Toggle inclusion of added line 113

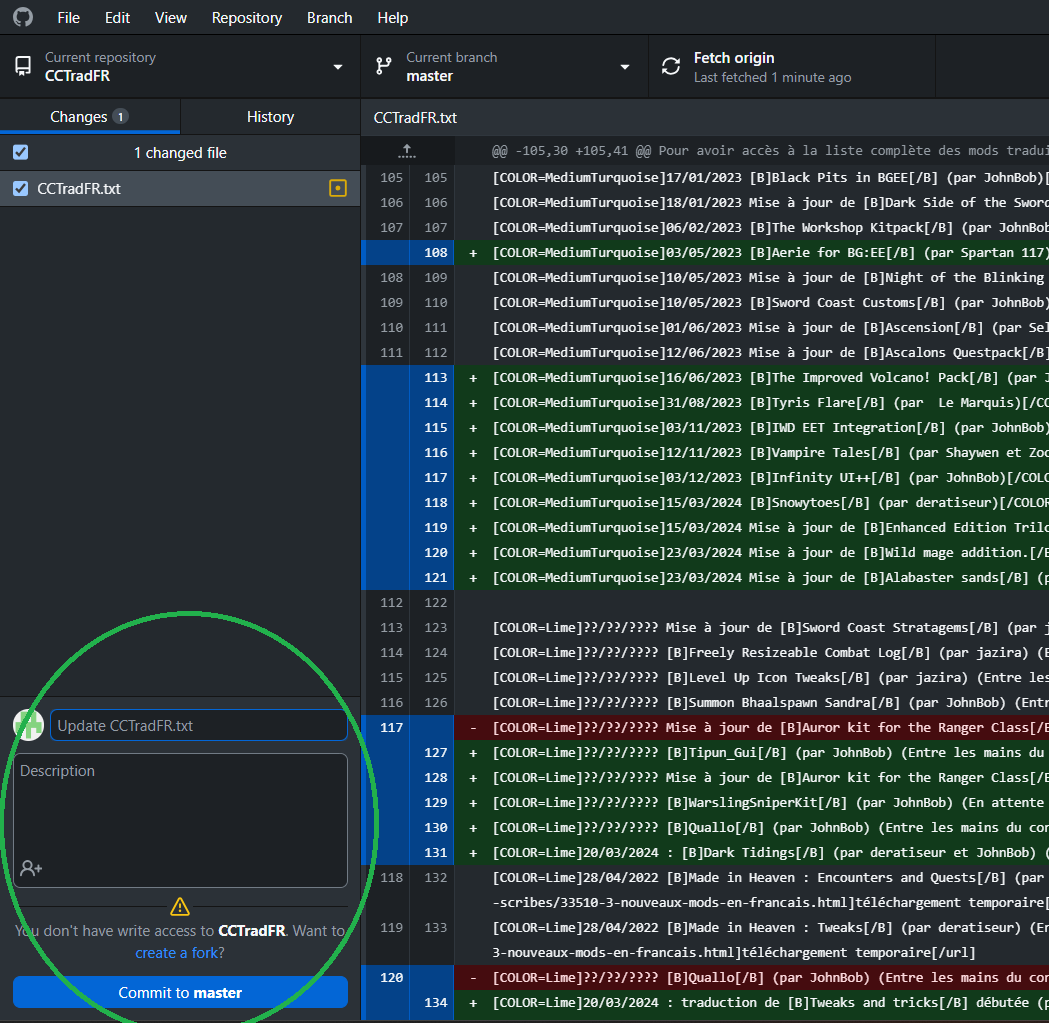coord(407,378)
